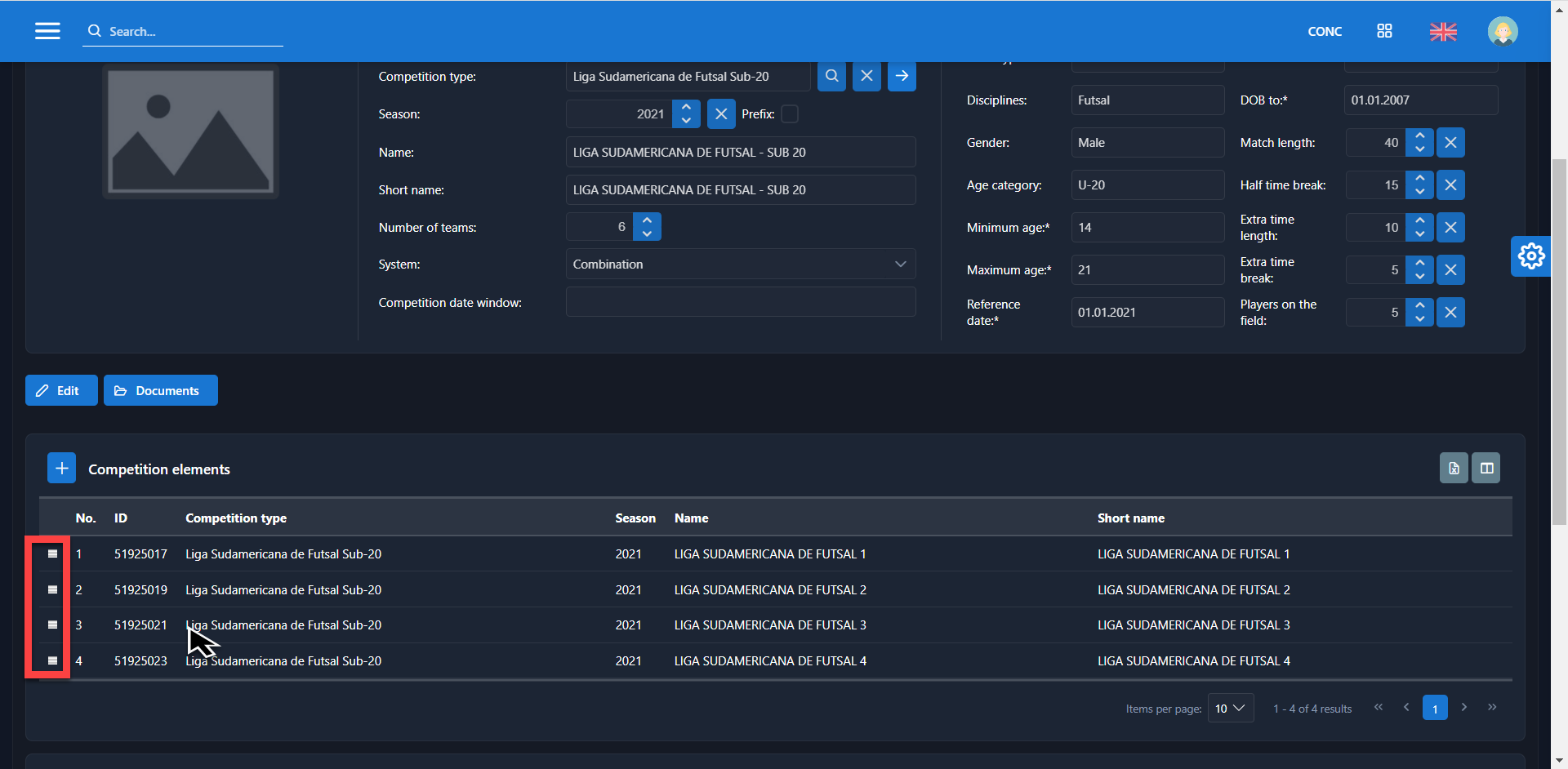Change language via the UK flag
1568x769 pixels.
click(1443, 31)
